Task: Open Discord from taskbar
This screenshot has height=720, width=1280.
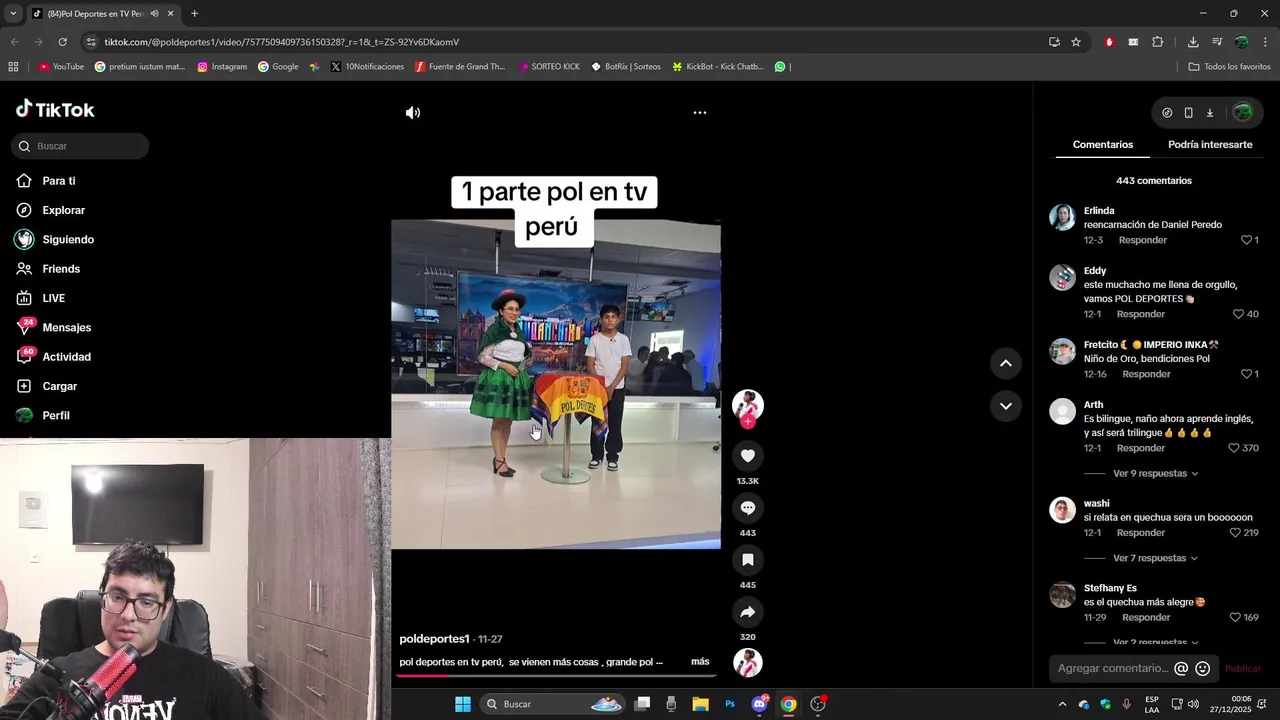Action: click(x=759, y=704)
